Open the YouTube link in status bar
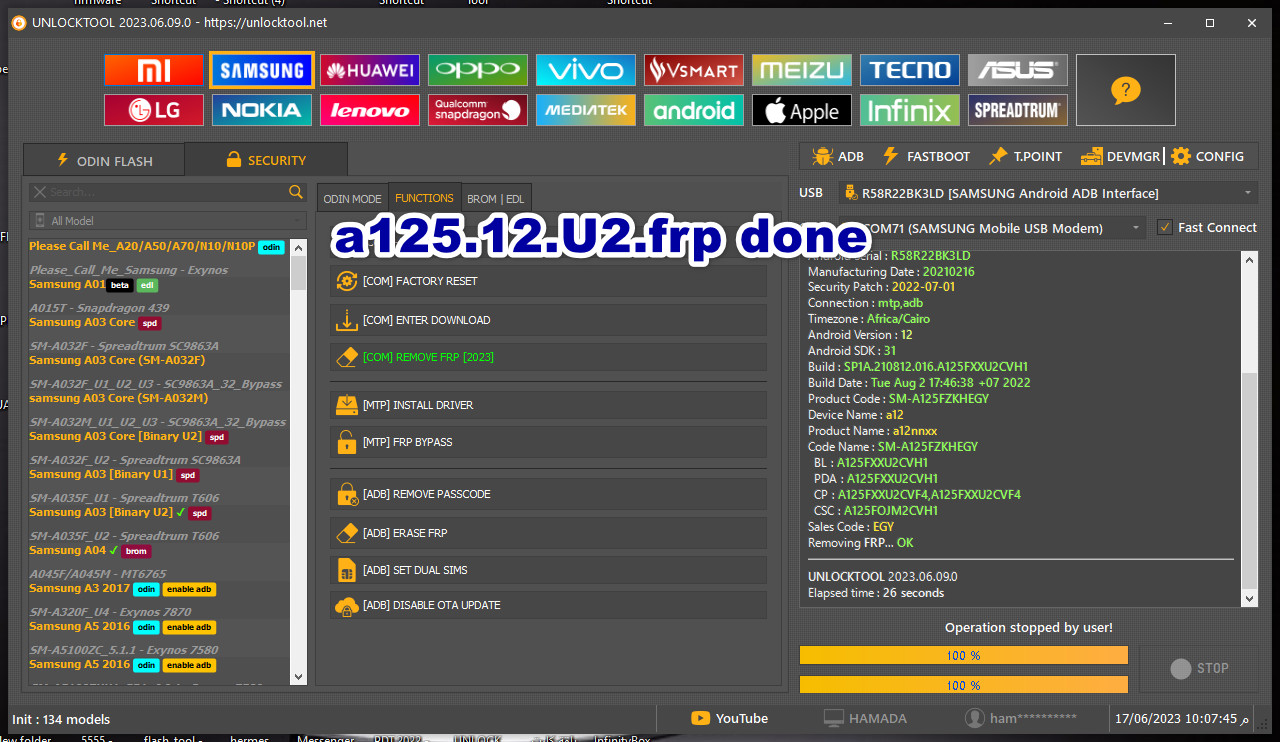The width and height of the screenshot is (1280, 742). pyautogui.click(x=730, y=718)
